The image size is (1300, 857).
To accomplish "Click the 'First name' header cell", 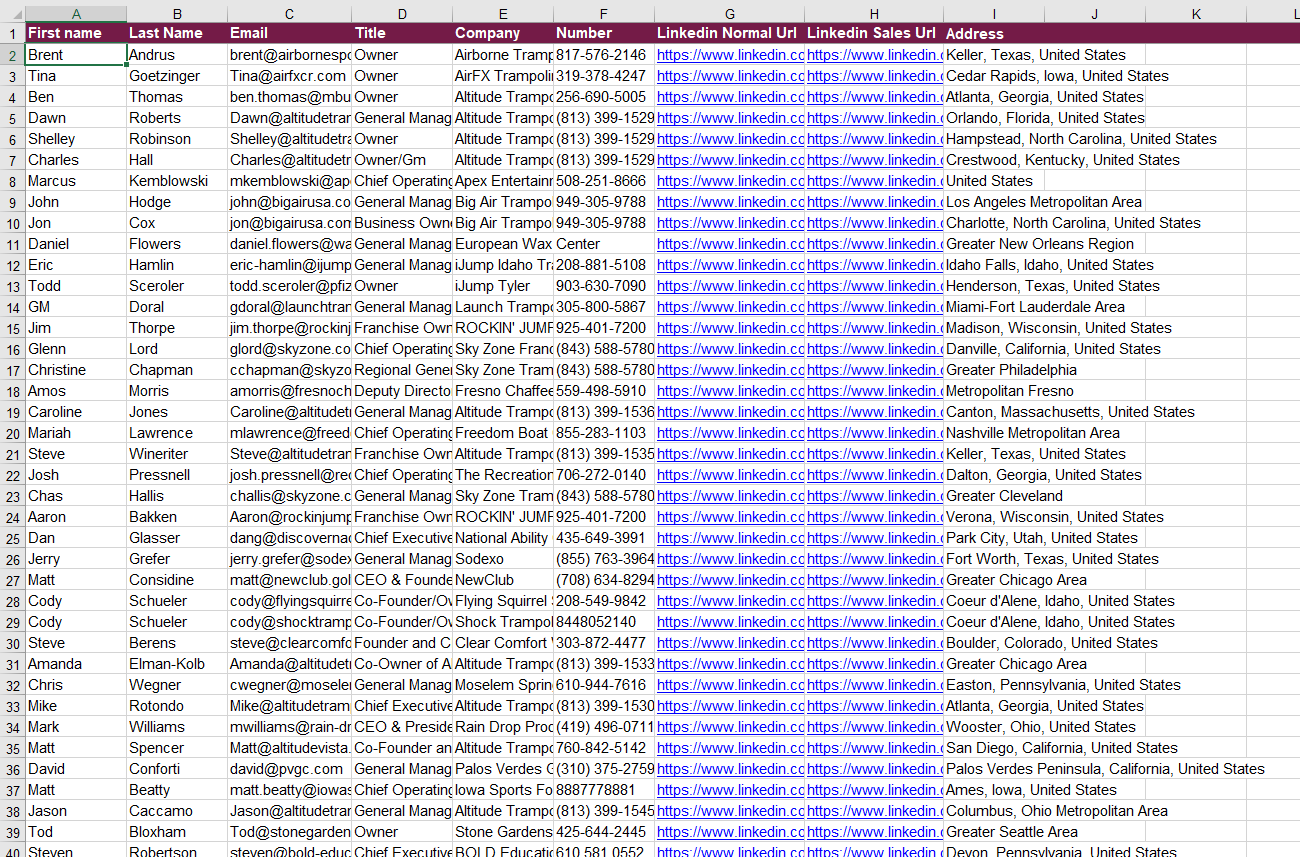I will pyautogui.click(x=76, y=33).
